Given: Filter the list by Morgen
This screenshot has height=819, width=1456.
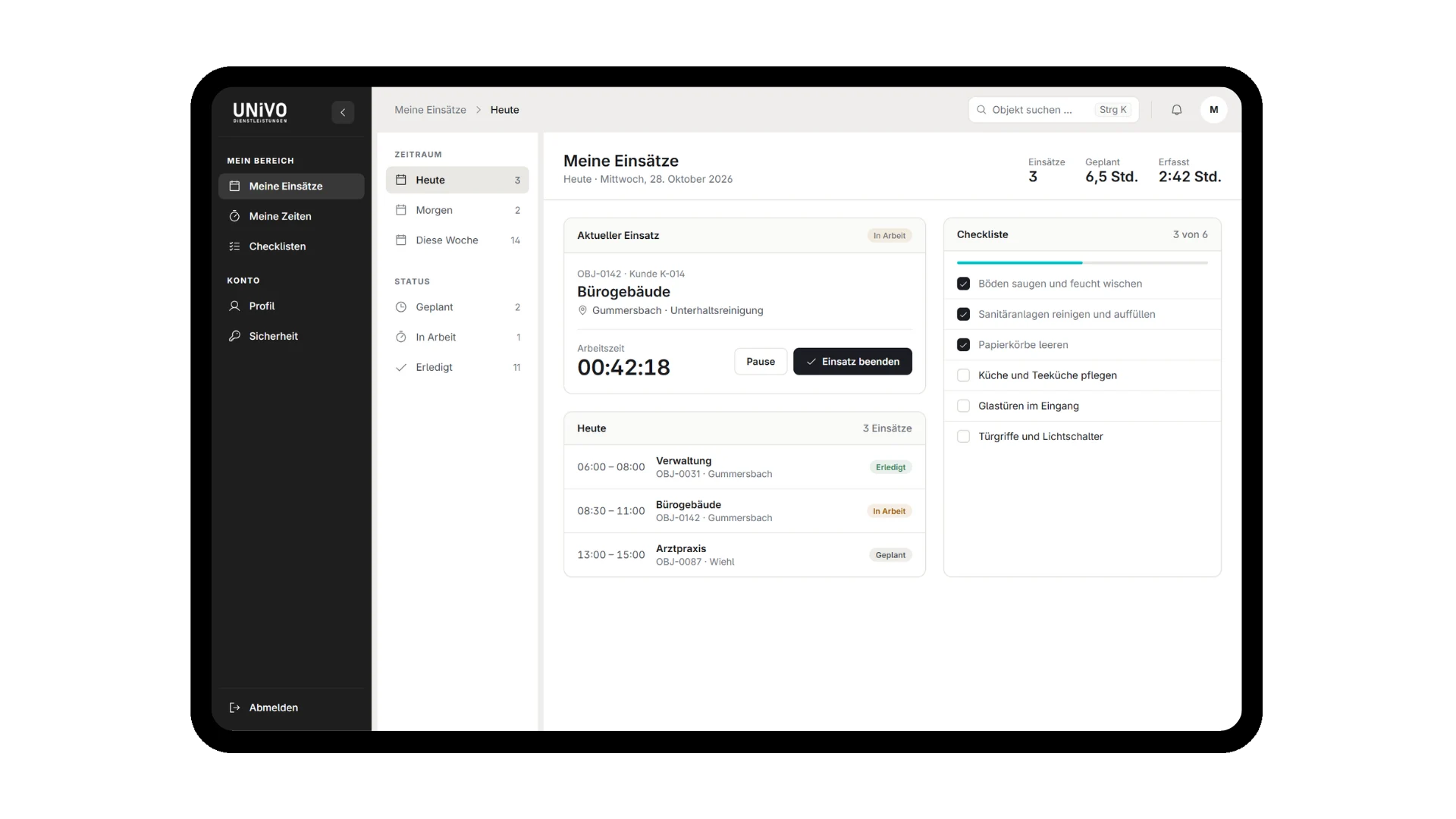Looking at the screenshot, I should point(457,210).
